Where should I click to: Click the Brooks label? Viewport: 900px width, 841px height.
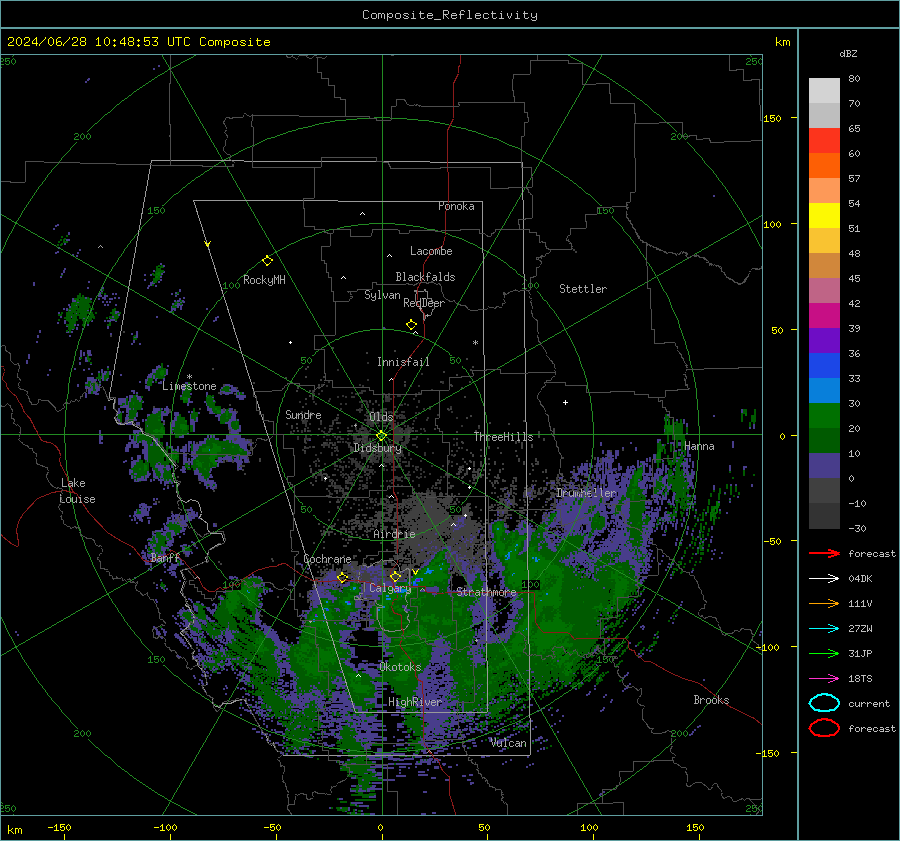[711, 700]
